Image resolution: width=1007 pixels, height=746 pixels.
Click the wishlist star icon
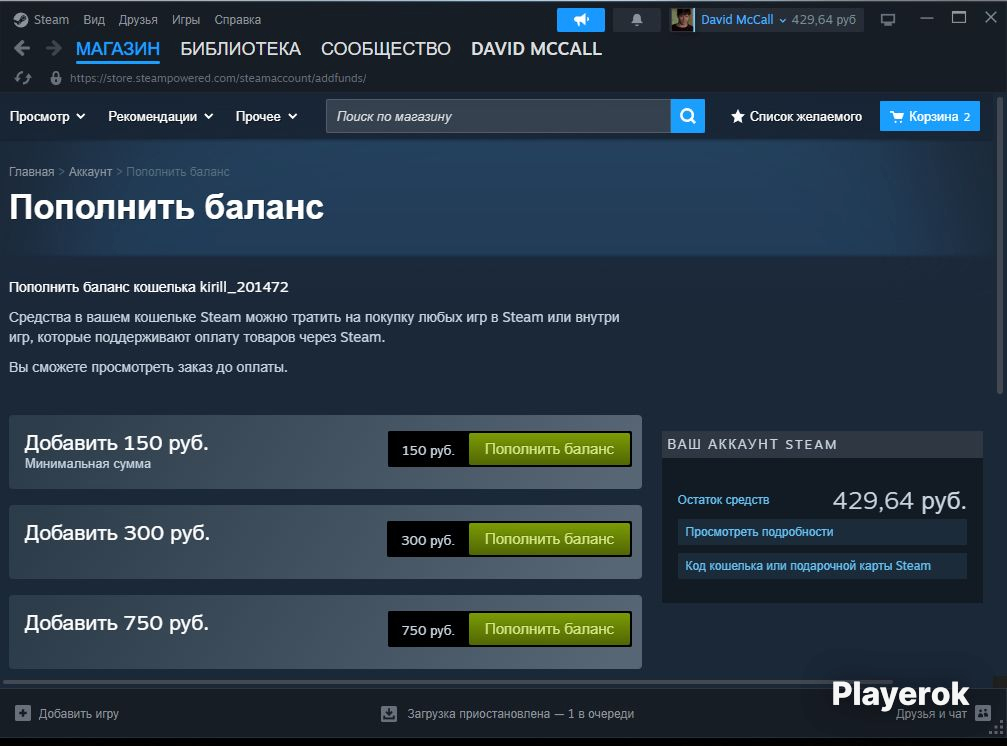(737, 116)
